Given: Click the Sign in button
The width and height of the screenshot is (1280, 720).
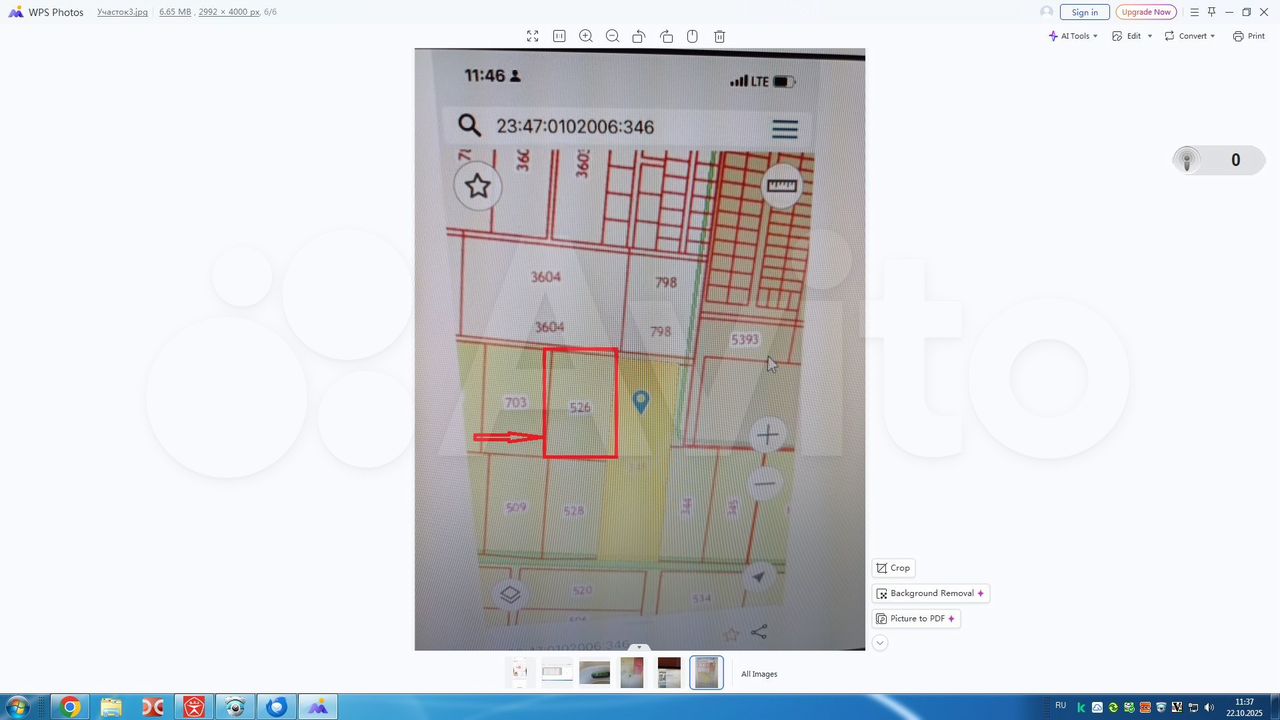Looking at the screenshot, I should pos(1084,12).
